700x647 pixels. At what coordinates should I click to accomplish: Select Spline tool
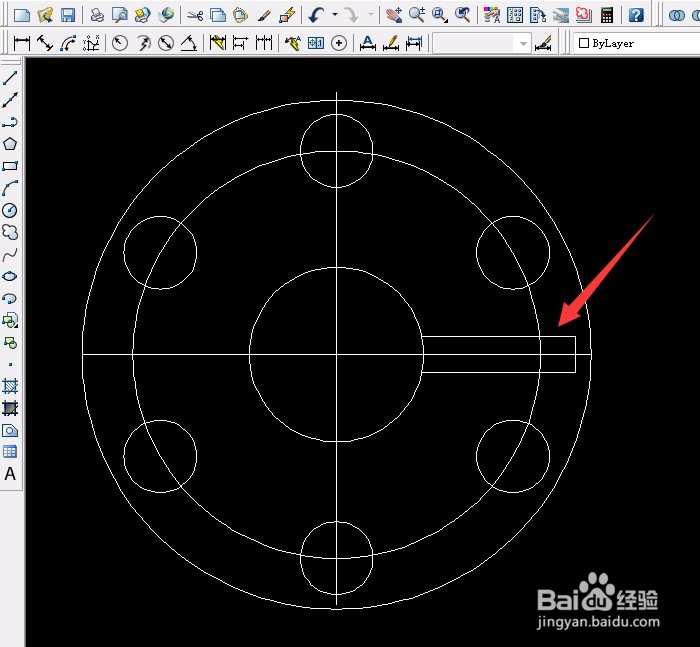pyautogui.click(x=10, y=255)
